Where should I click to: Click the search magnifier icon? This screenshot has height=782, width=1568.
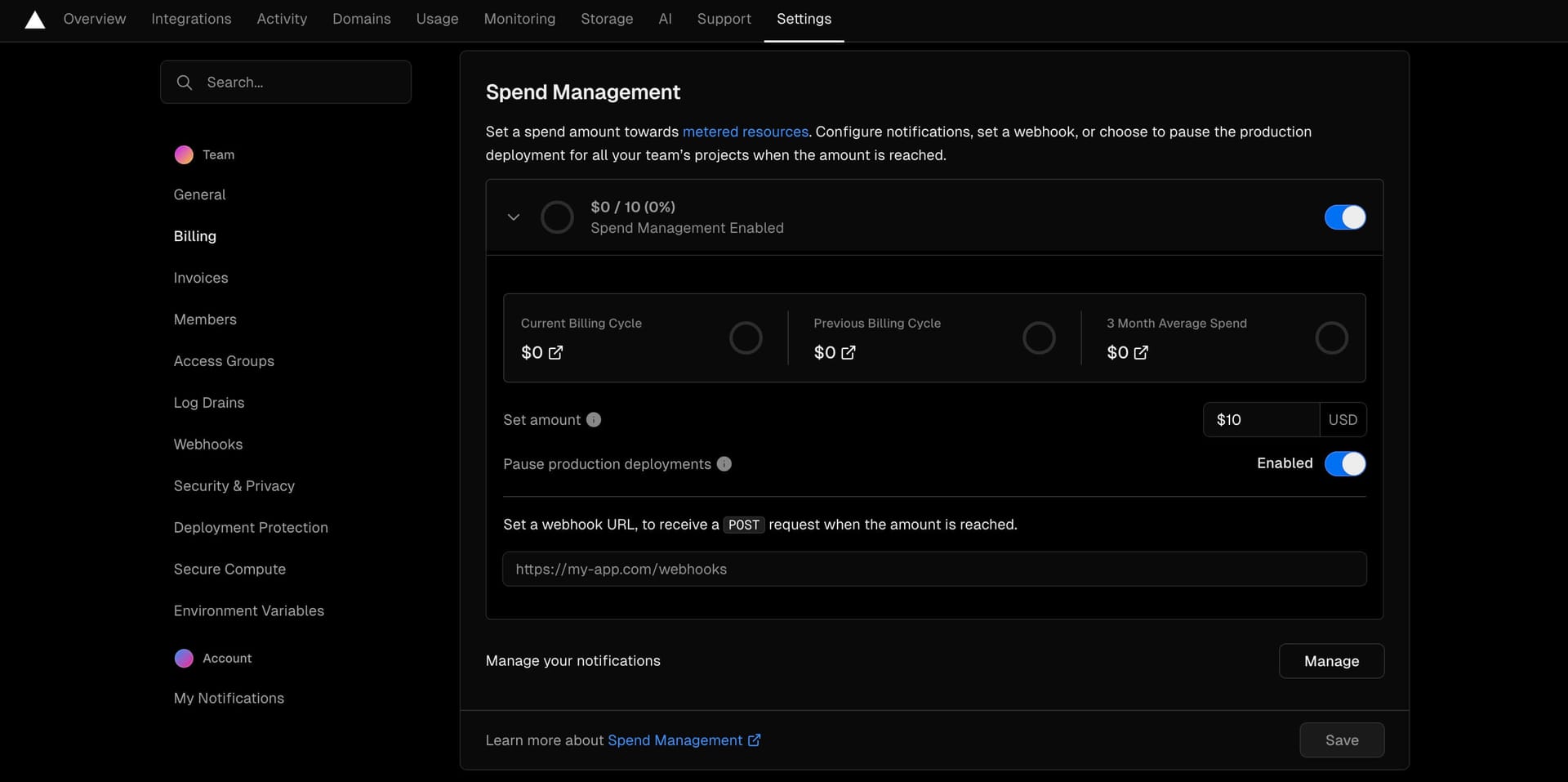[x=184, y=82]
